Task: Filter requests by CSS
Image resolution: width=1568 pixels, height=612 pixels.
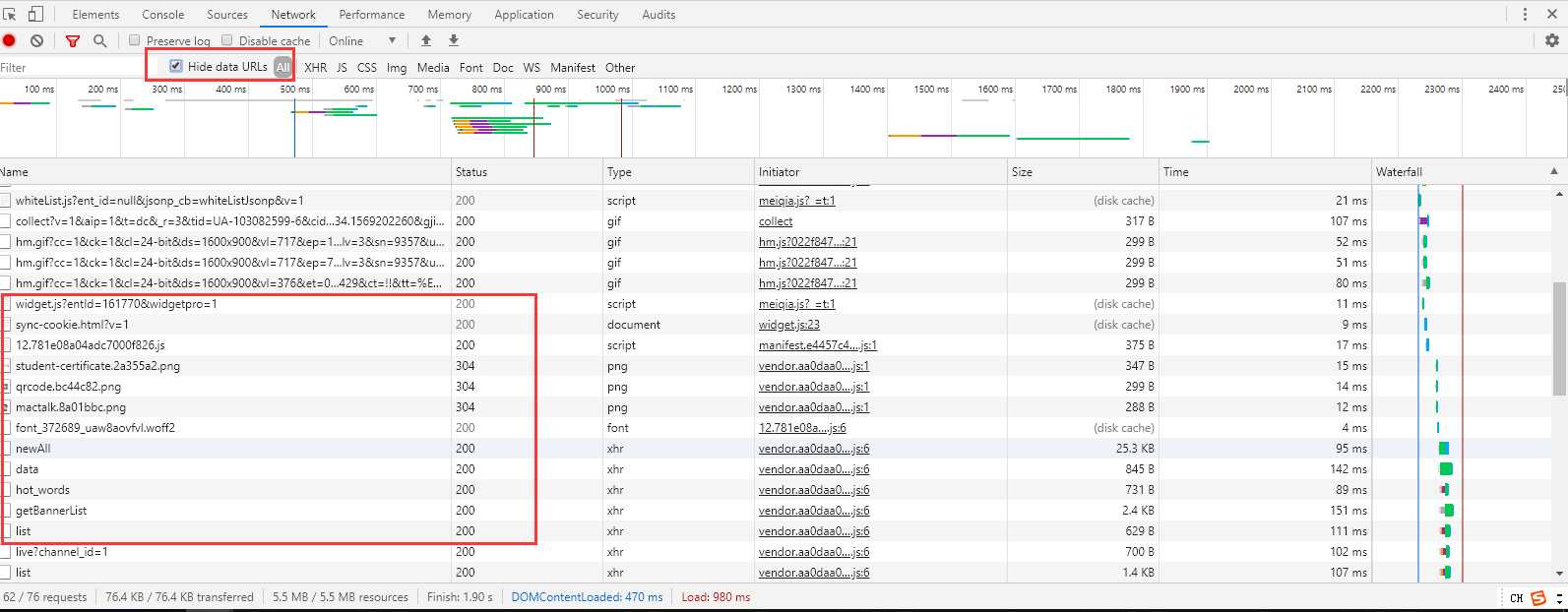Action: click(367, 67)
